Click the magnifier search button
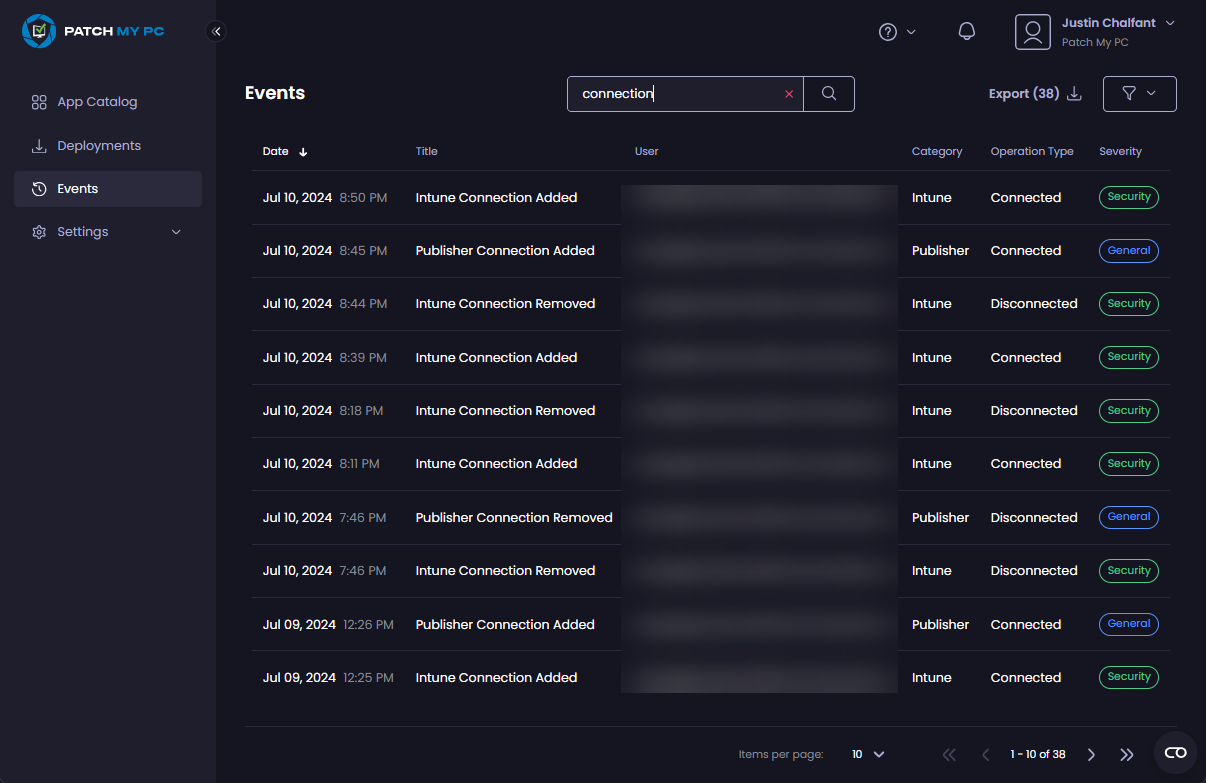 coord(828,94)
